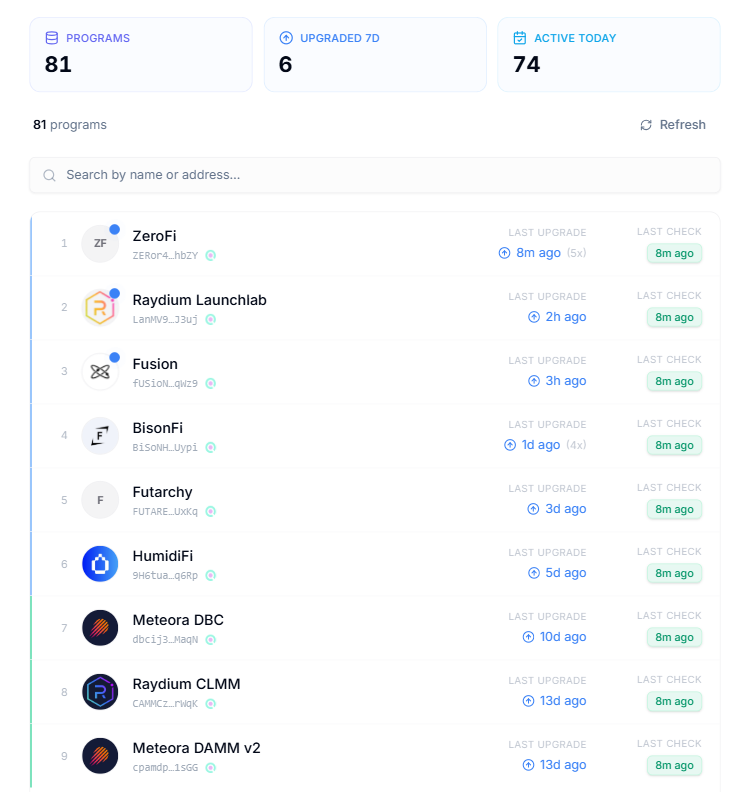Click the '3d ago' last upgrade text

pos(566,509)
